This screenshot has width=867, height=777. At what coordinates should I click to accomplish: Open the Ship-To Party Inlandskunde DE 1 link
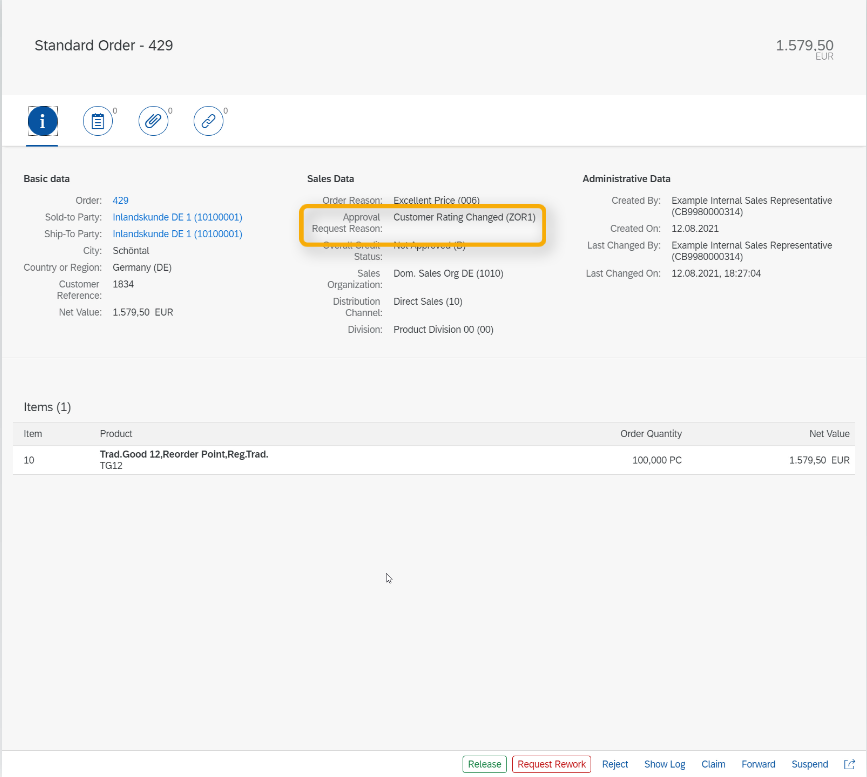tap(177, 233)
